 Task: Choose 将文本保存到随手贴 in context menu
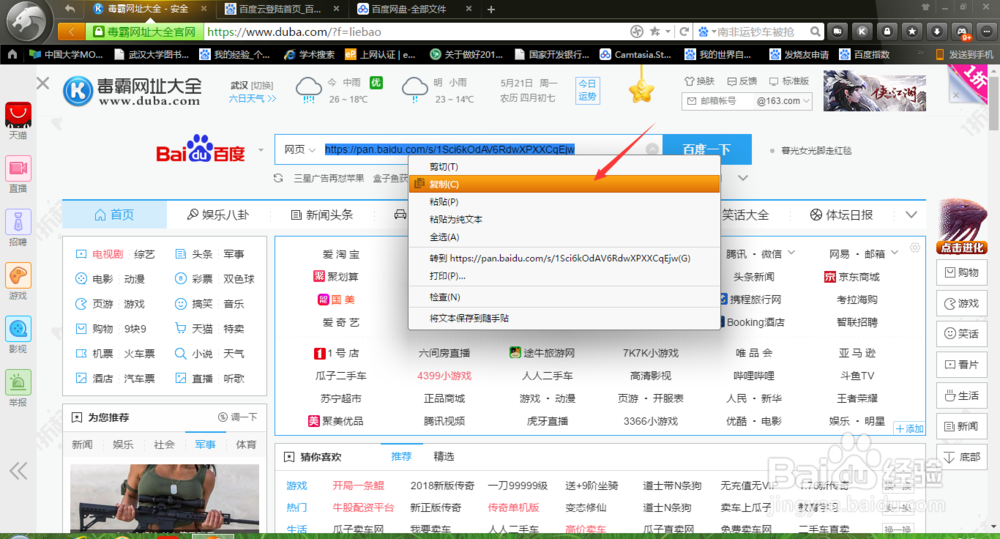pyautogui.click(x=564, y=318)
